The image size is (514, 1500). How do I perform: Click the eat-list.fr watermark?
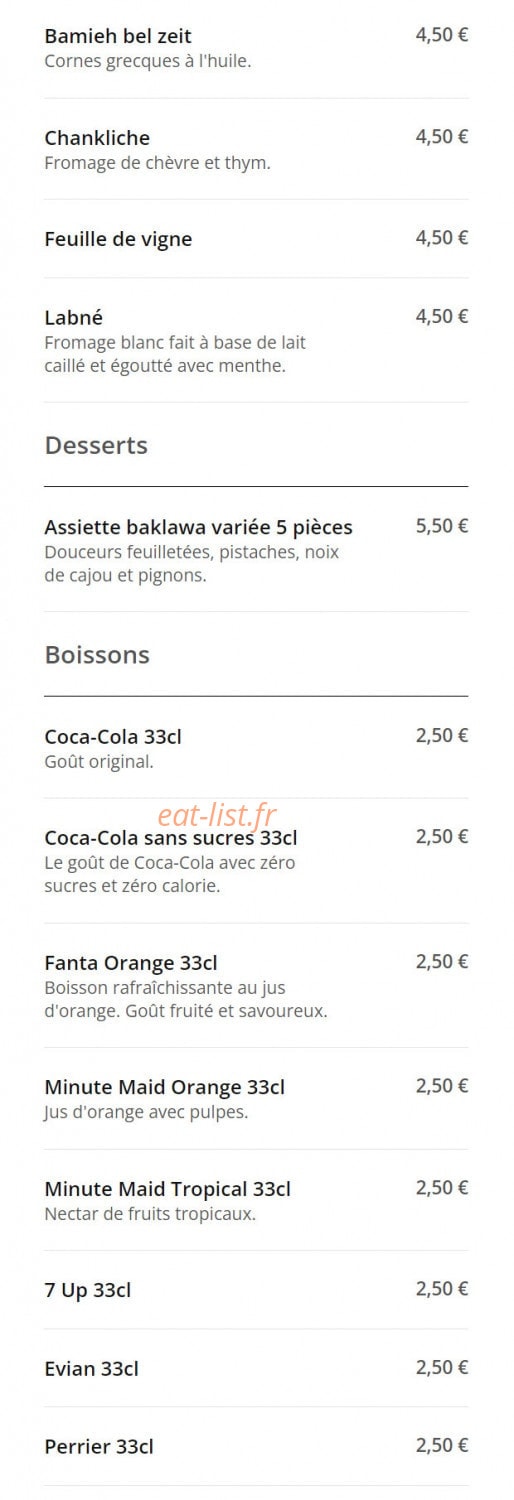216,816
